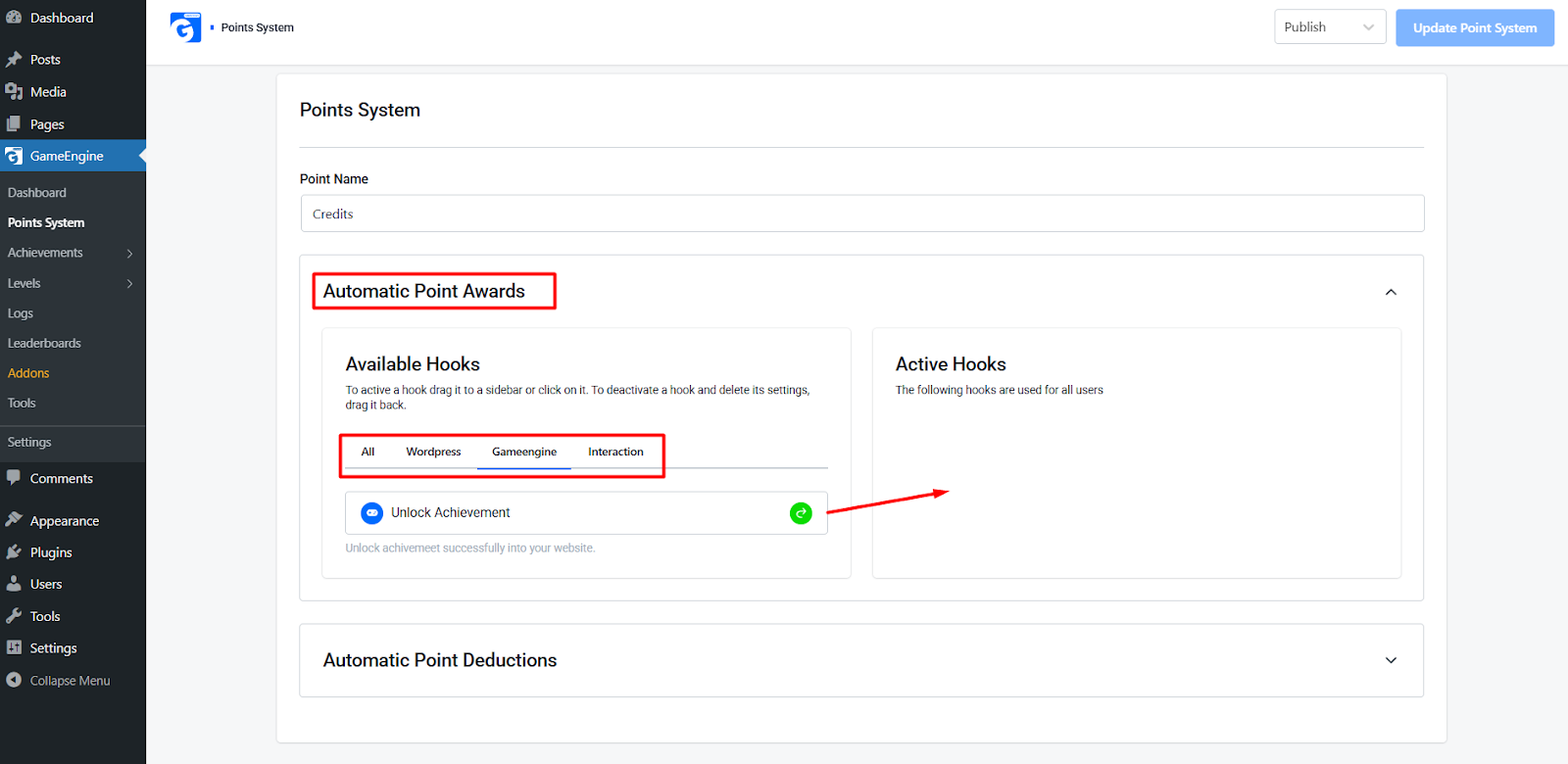
Task: Click the GameEngine sidebar menu icon
Action: point(14,156)
